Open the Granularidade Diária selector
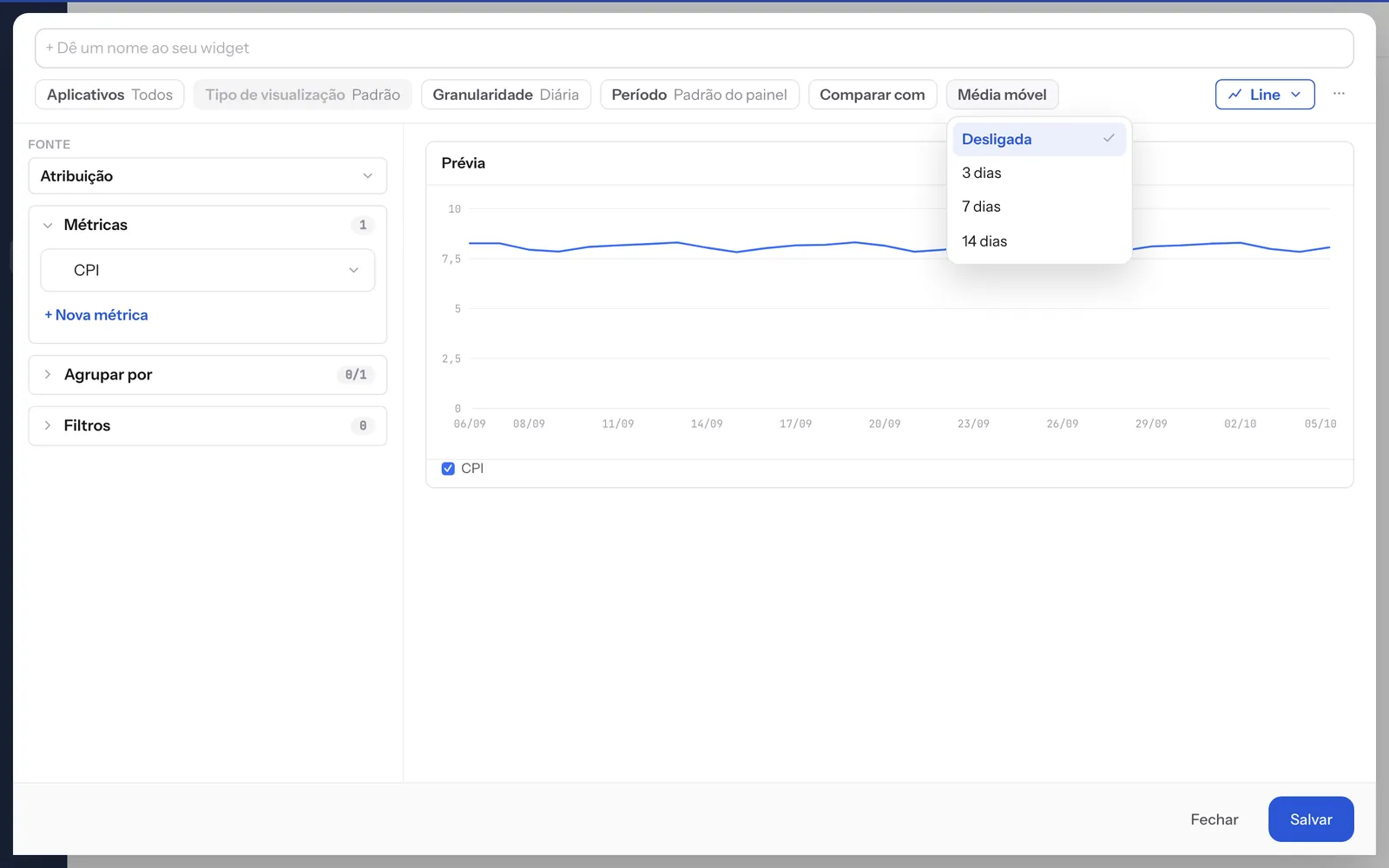 point(505,95)
